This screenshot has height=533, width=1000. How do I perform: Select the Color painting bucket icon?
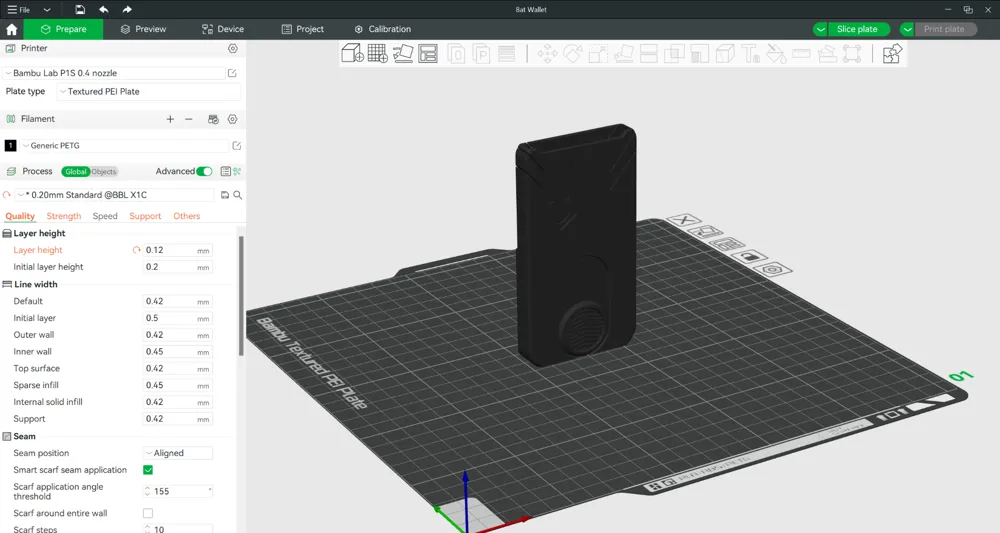pyautogui.click(x=776, y=54)
